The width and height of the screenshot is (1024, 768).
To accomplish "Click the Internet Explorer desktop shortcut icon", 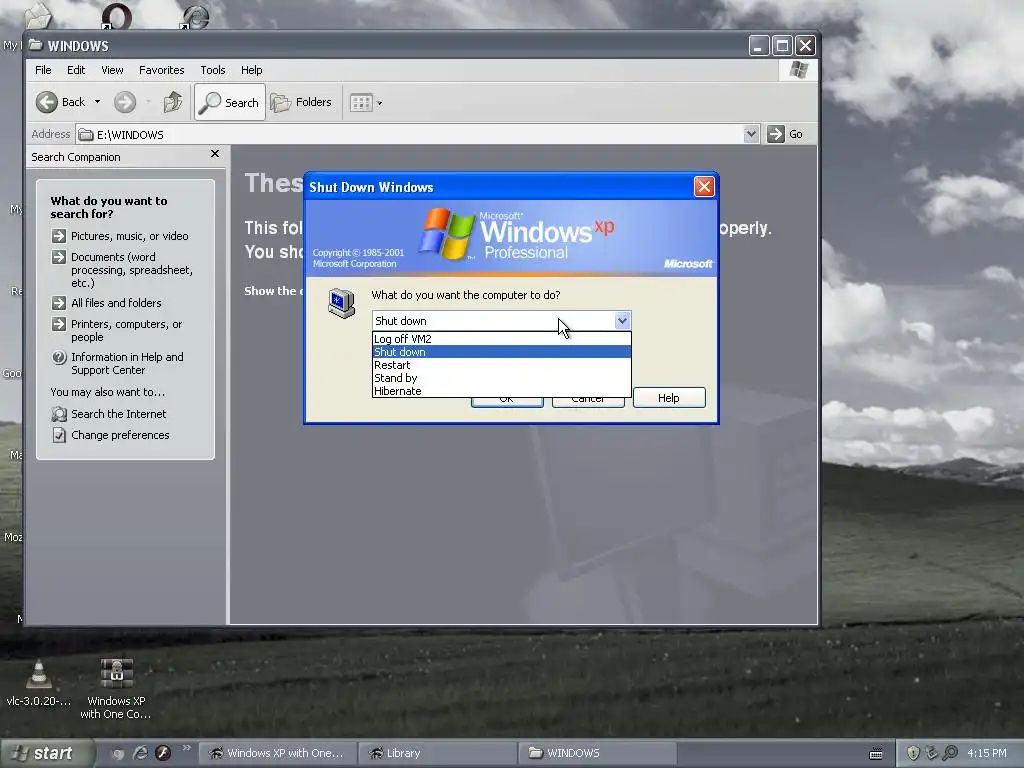I will pyautogui.click(x=195, y=16).
